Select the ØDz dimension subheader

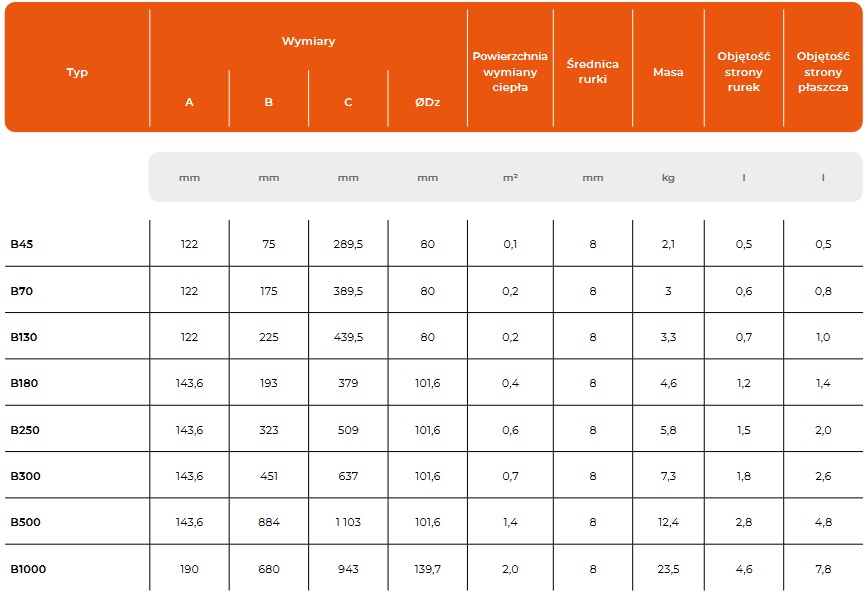tap(427, 102)
